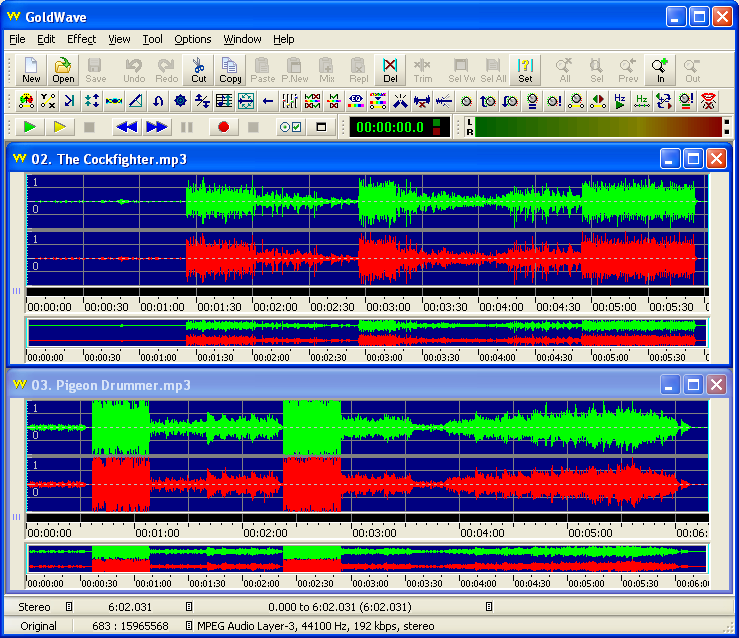Open the unit menu beside Stereo in status bar
Viewport: 739px width, 638px height.
(x=69, y=607)
